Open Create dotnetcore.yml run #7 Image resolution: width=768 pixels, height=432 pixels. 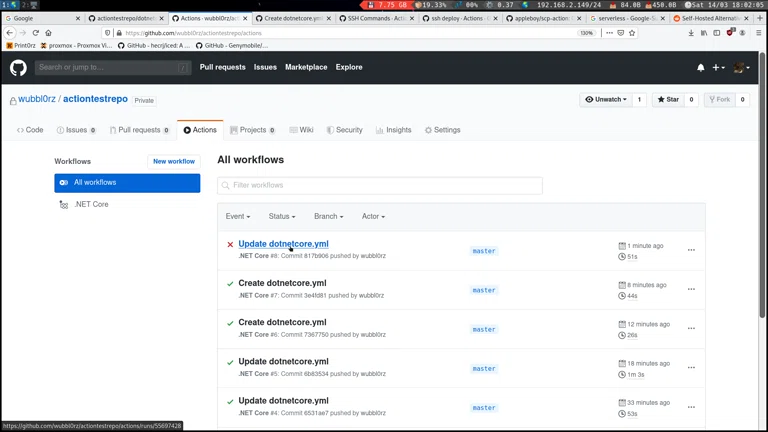[x=282, y=283]
